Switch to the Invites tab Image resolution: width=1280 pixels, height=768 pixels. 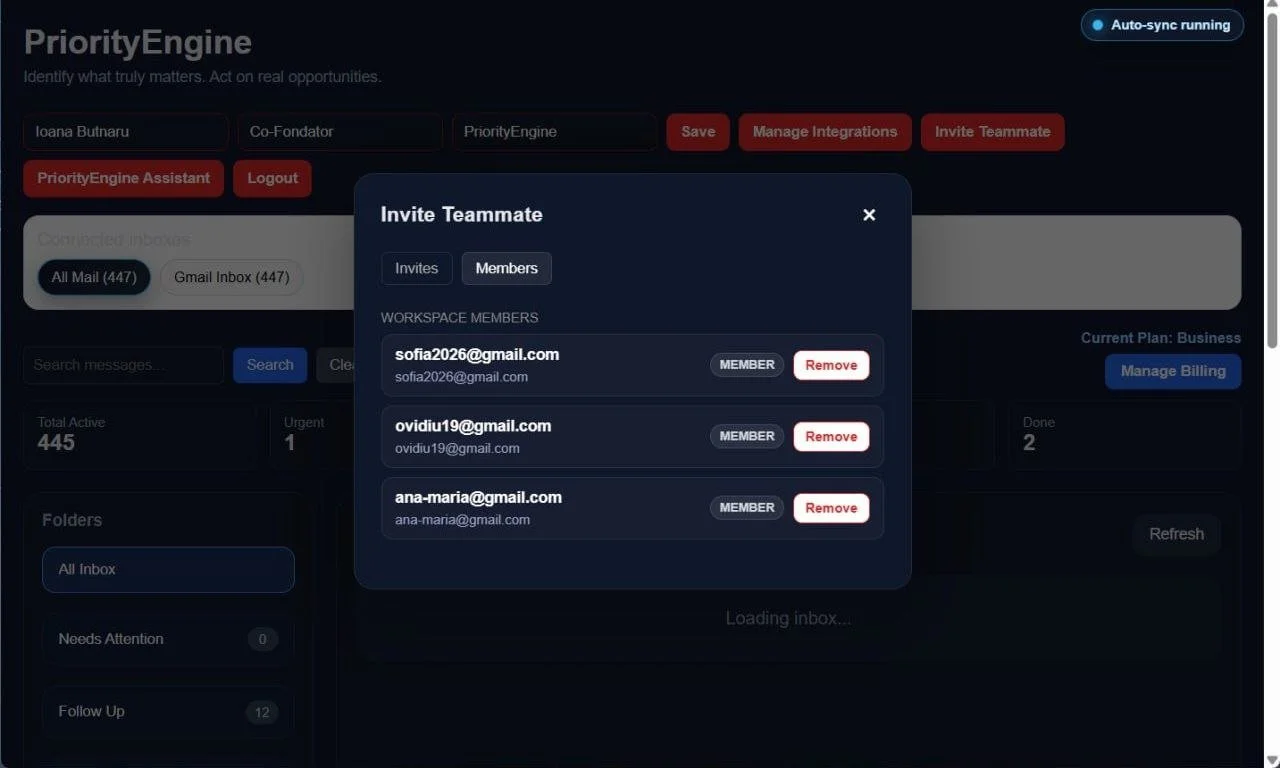[416, 268]
